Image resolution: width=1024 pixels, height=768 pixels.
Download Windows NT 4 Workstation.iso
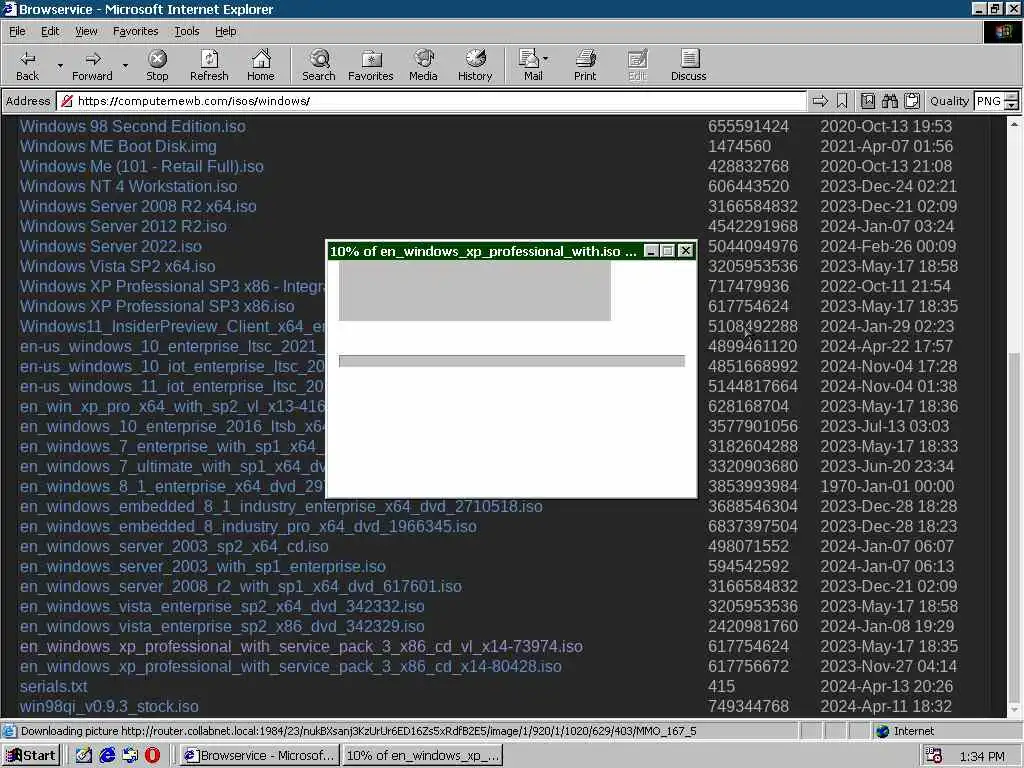[129, 186]
